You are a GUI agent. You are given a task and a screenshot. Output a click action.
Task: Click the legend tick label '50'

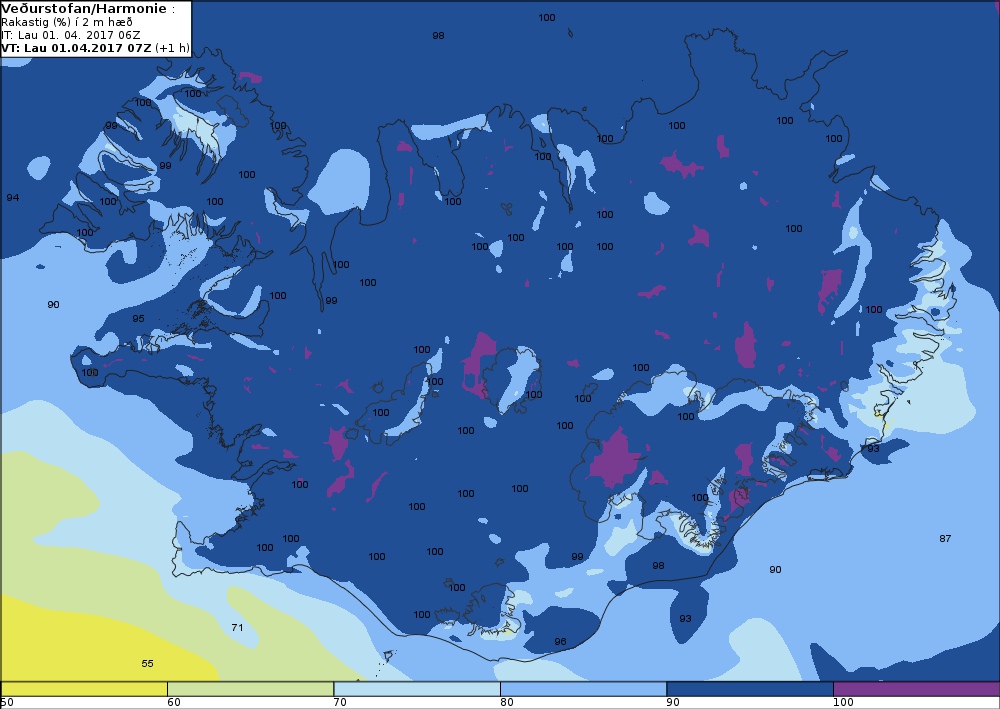click(7, 703)
